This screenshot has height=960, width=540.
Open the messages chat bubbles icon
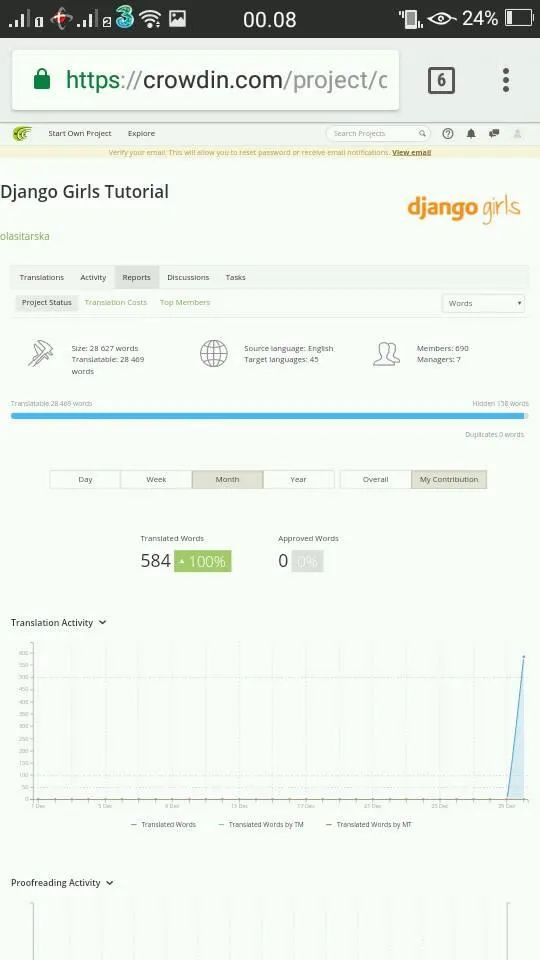494,133
